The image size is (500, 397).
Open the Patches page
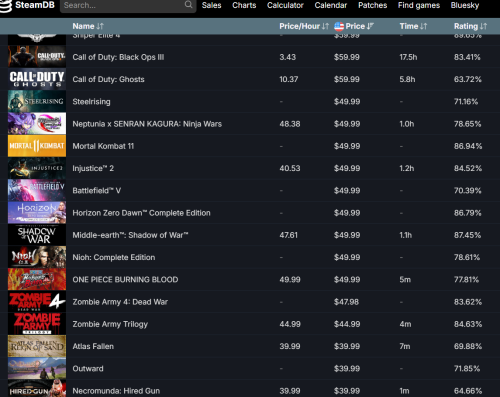point(372,5)
